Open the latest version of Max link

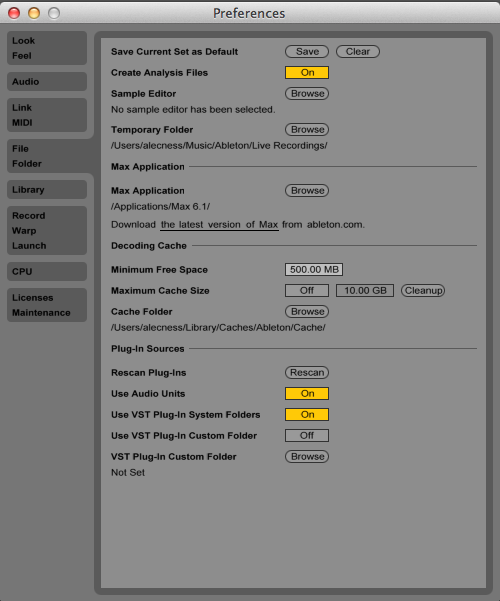click(x=219, y=225)
